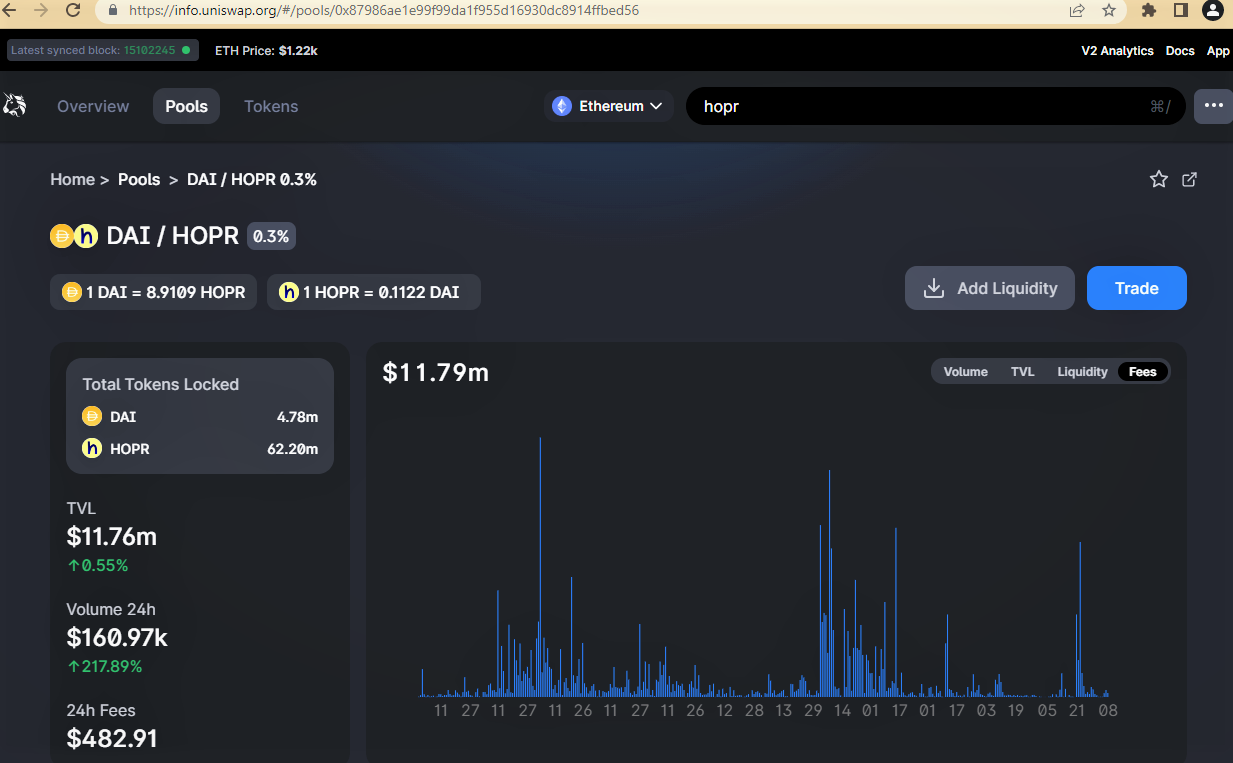Click the HOPR locked amount 62.20m
The width and height of the screenshot is (1233, 763).
coord(292,450)
